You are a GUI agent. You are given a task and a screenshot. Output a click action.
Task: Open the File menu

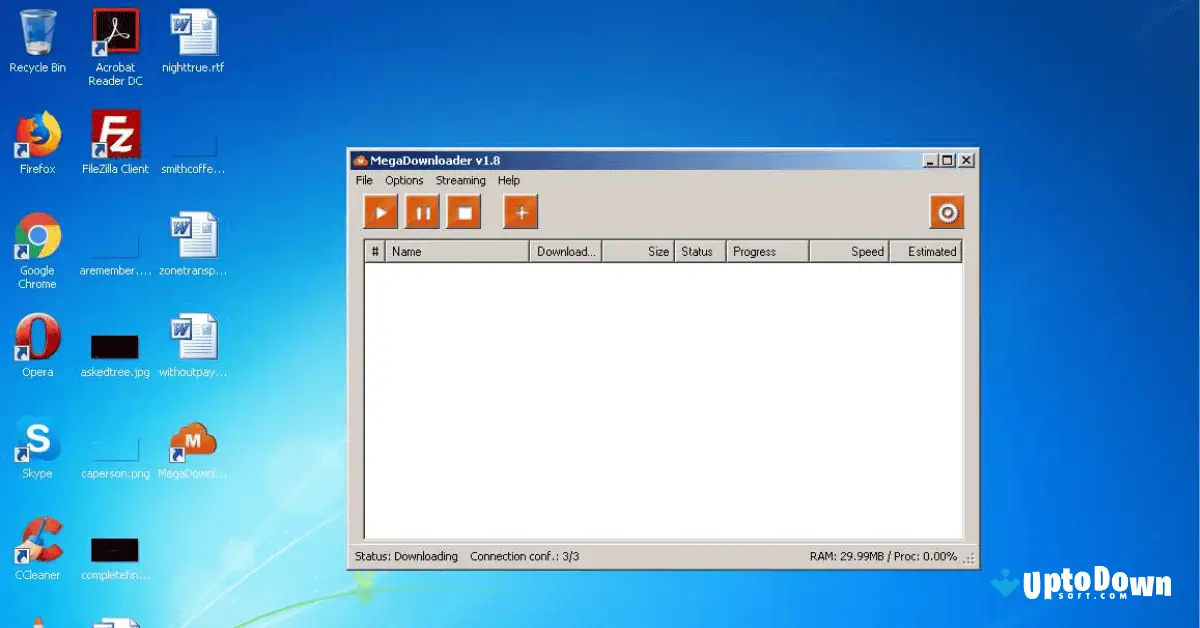(x=363, y=180)
